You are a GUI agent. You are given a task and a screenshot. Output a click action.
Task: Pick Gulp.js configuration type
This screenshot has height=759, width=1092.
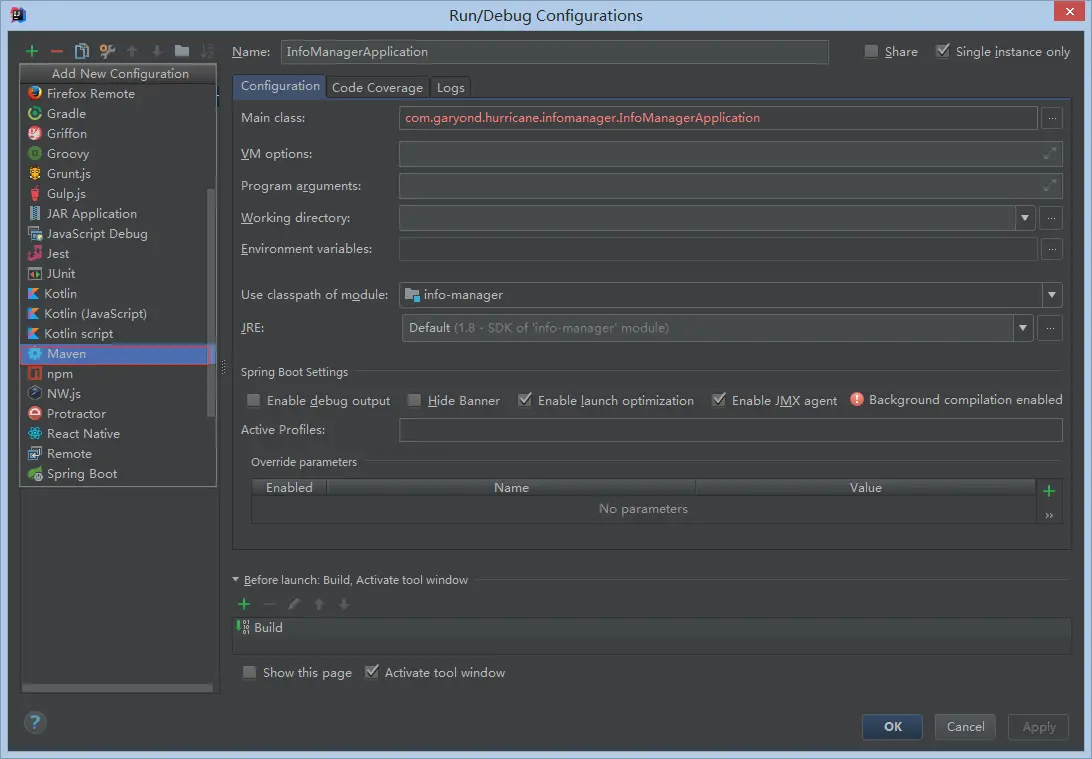pyautogui.click(x=114, y=194)
